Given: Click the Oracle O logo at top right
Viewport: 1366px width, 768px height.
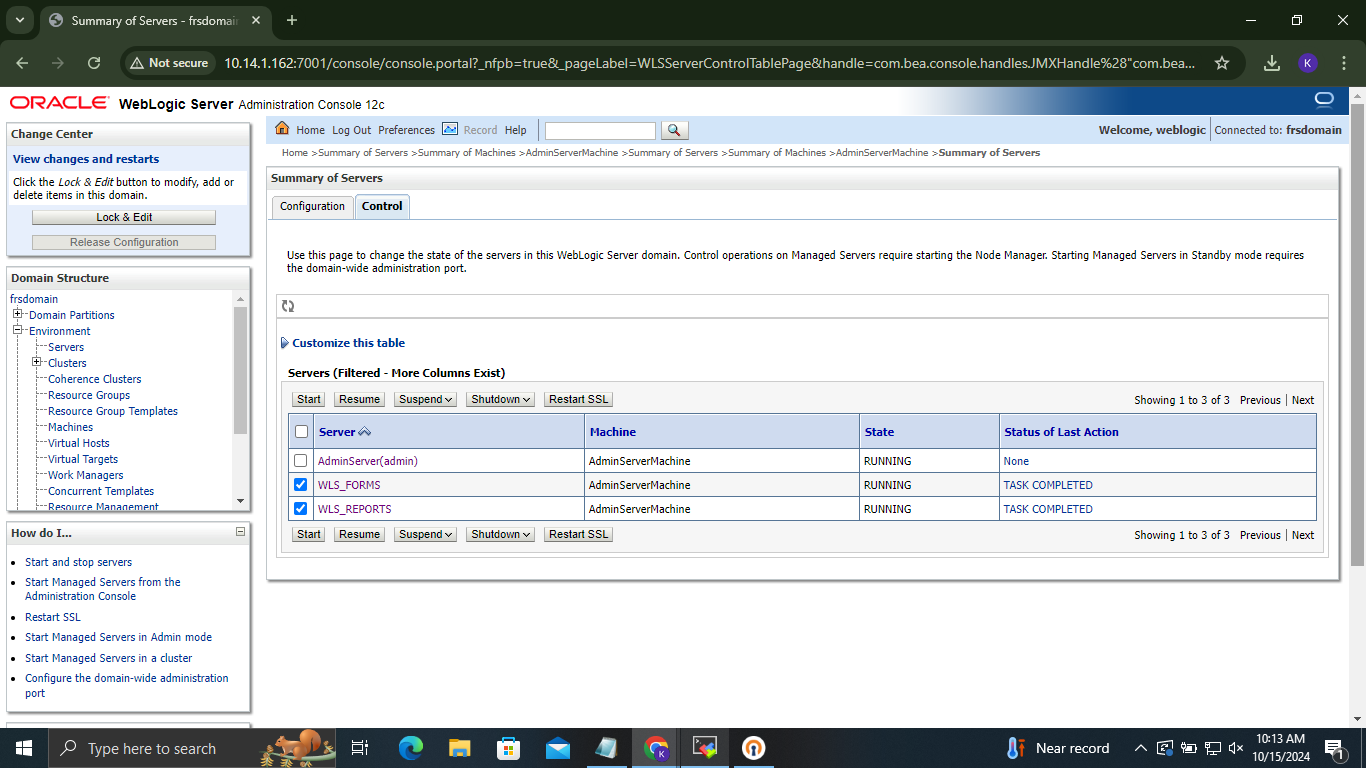Looking at the screenshot, I should (x=1325, y=99).
